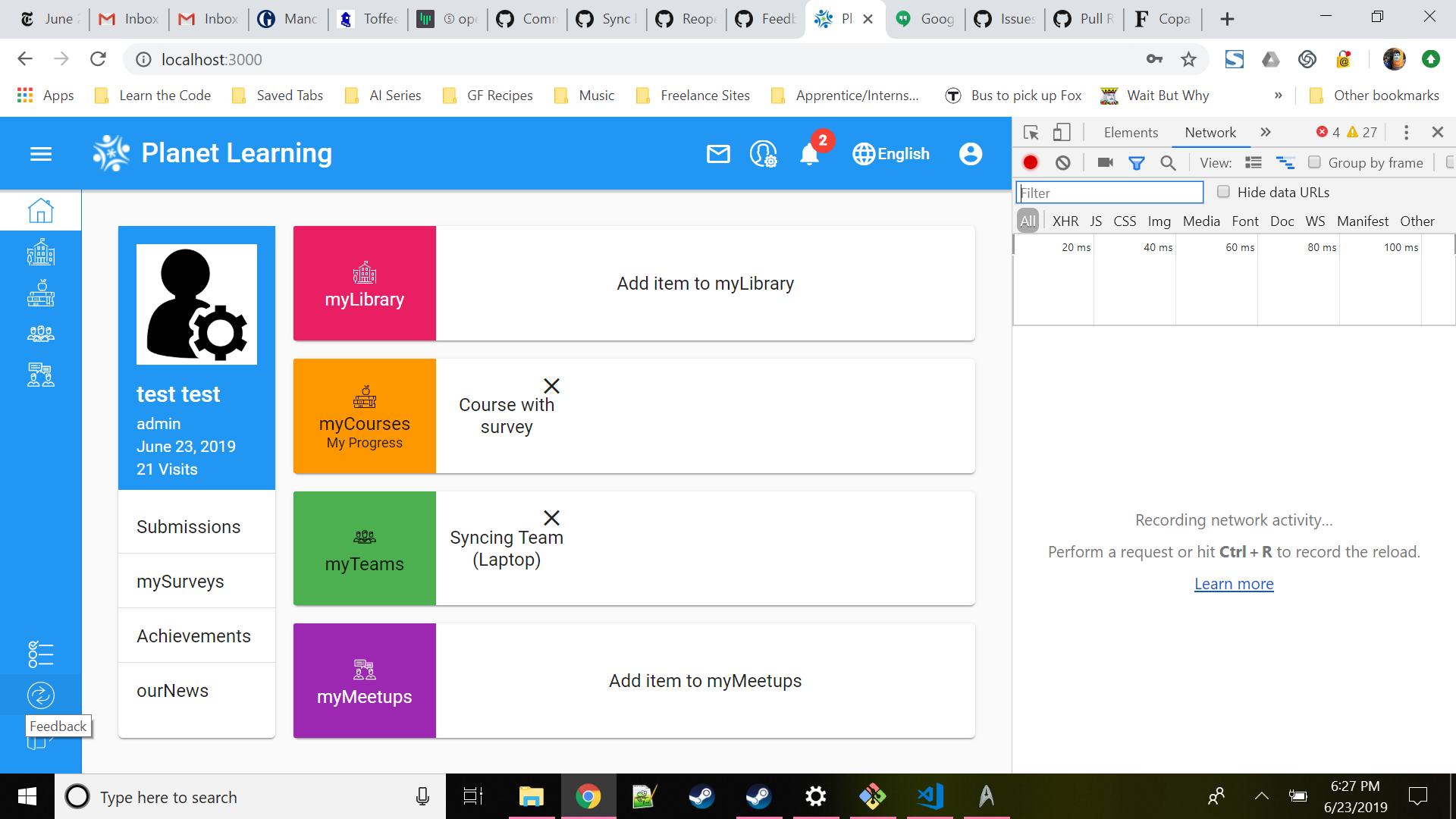Select the DevTools element inspector icon
This screenshot has width=1456, height=819.
(1031, 132)
